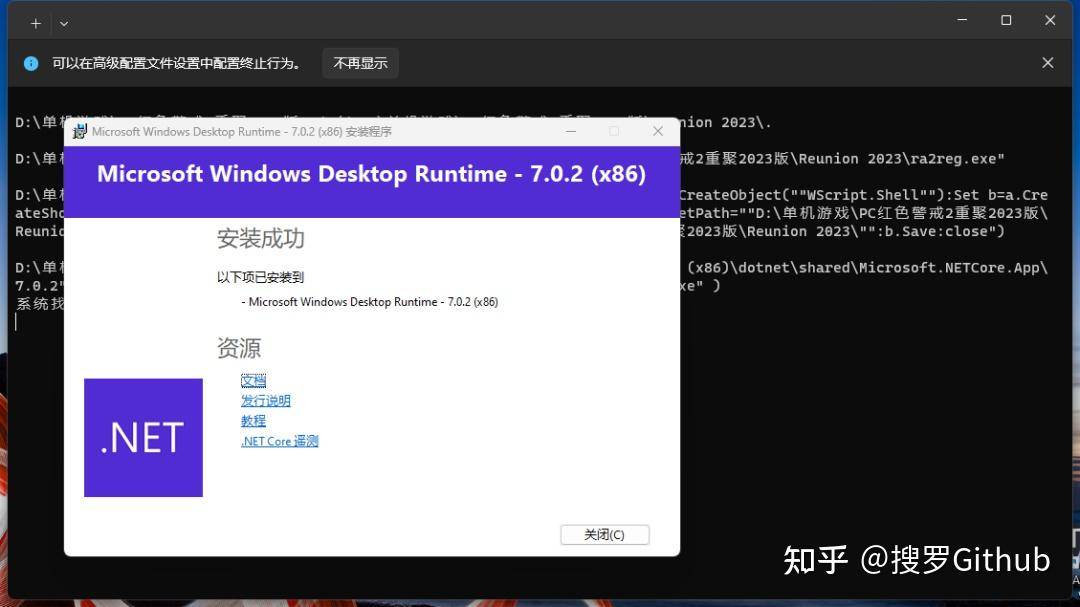Screen dimensions: 1080x607
Task: Minimize the .NET Runtime installer dialog
Action: (x=571, y=131)
